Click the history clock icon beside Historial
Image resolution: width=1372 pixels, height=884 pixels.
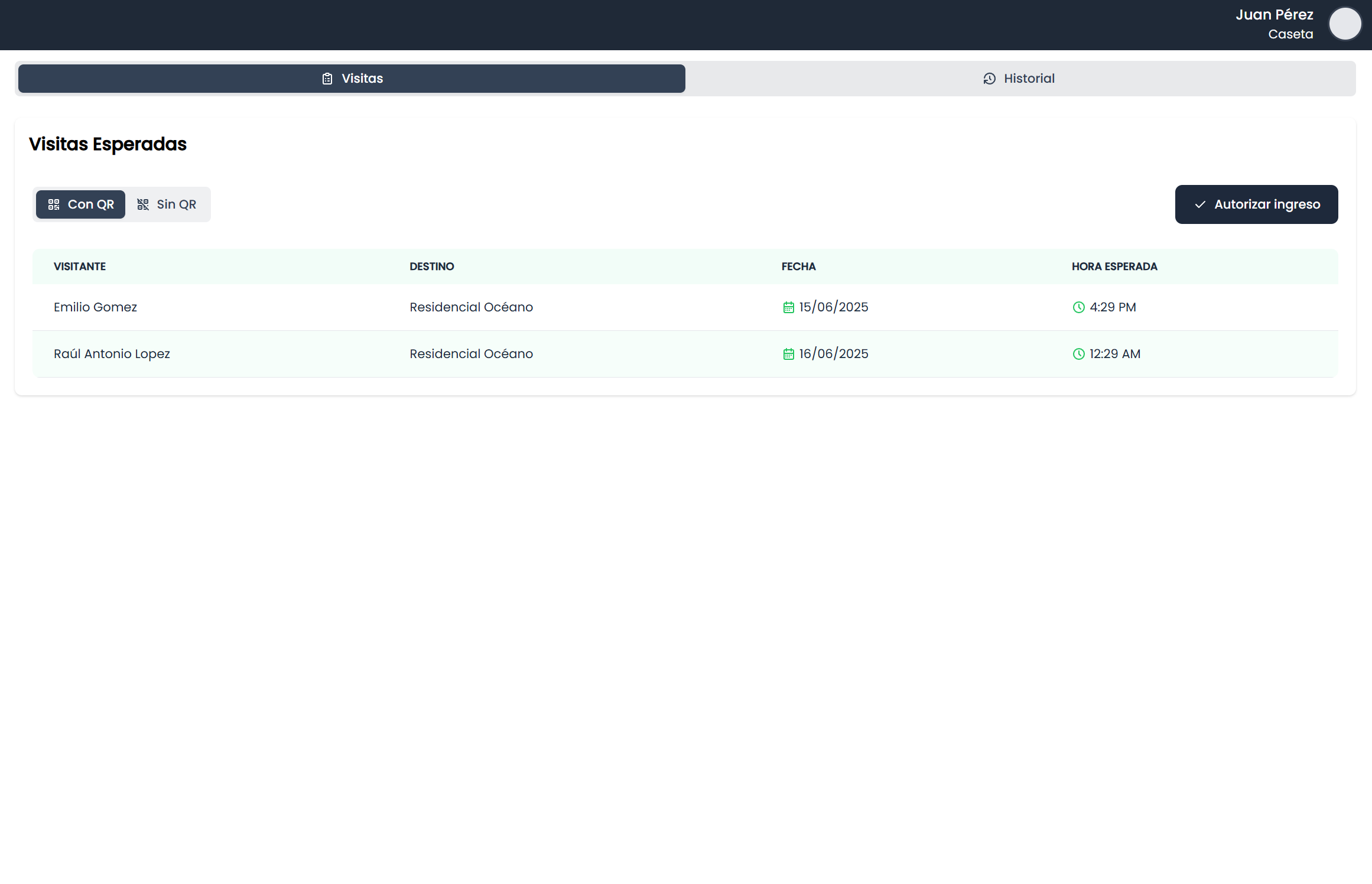coord(989,79)
